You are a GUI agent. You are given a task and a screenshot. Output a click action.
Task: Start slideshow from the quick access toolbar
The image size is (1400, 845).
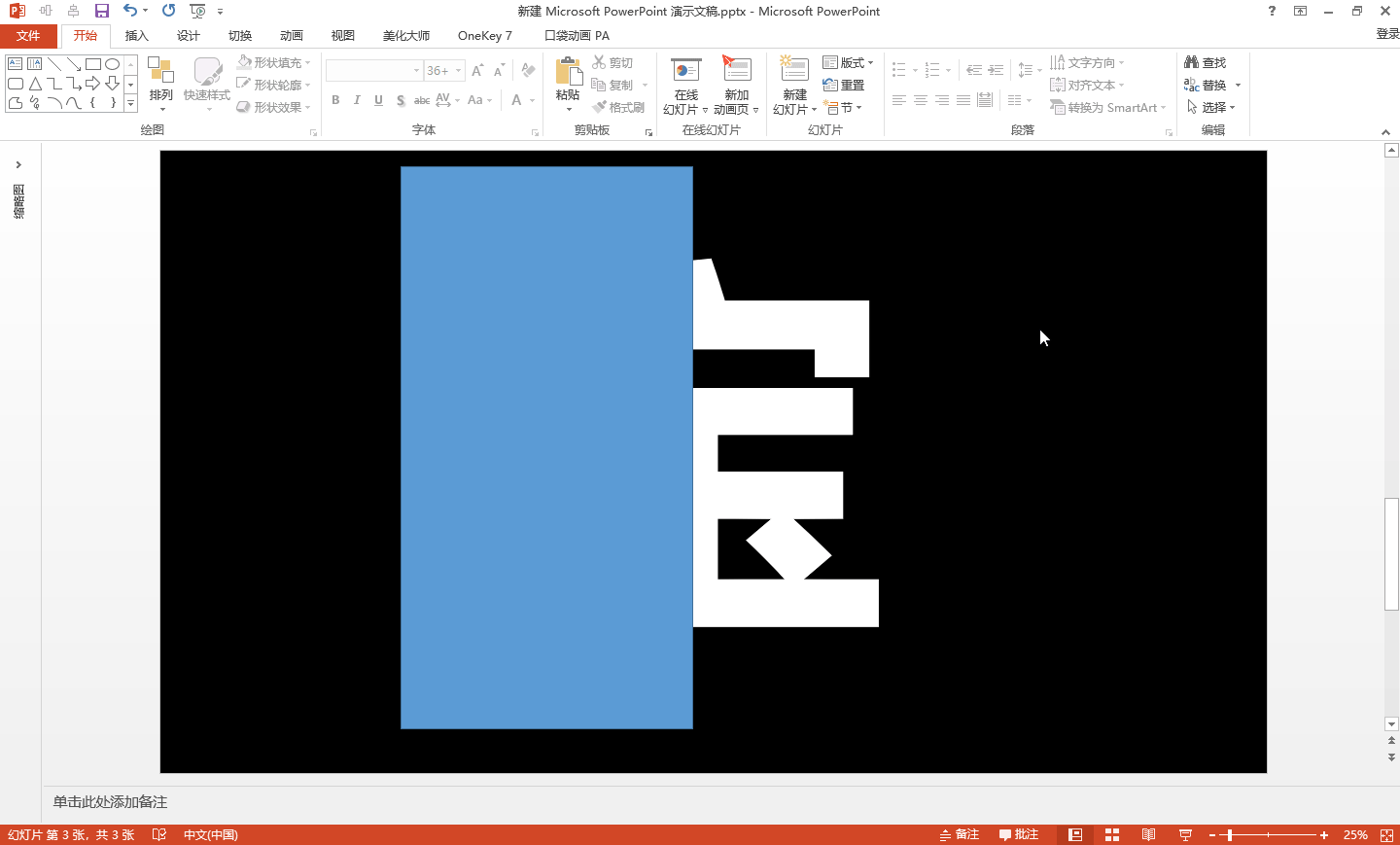[197, 11]
